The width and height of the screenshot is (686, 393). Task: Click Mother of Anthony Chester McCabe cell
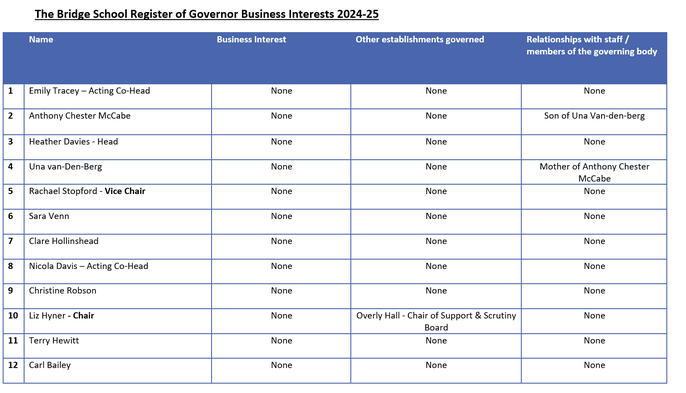[594, 172]
